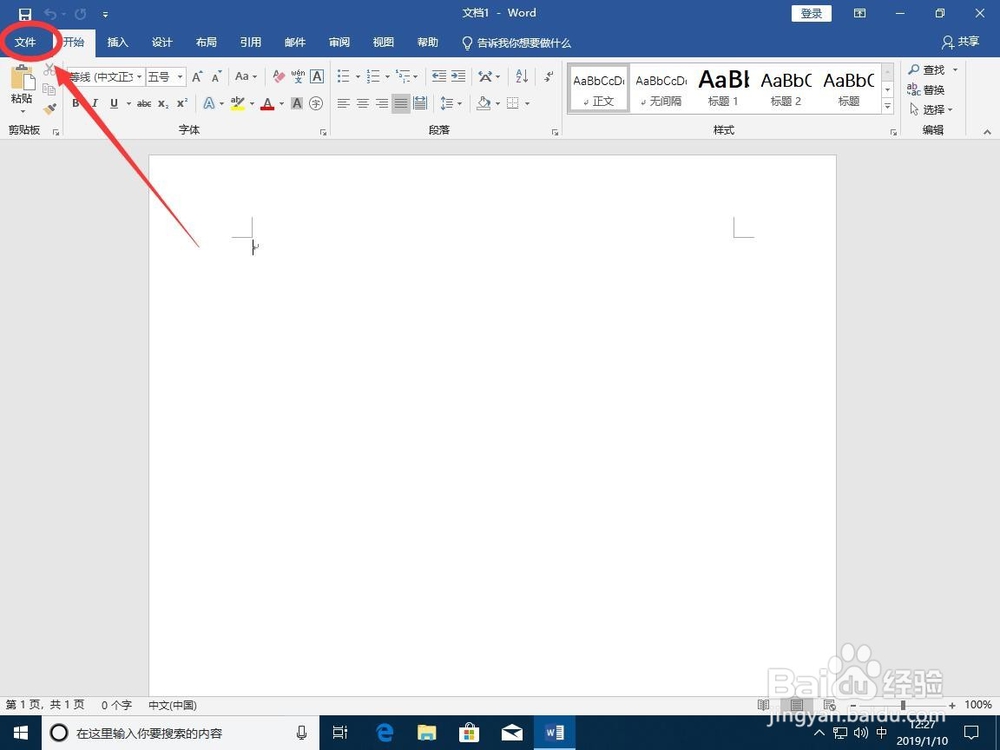Increase font size with the larger A icon

(x=197, y=77)
